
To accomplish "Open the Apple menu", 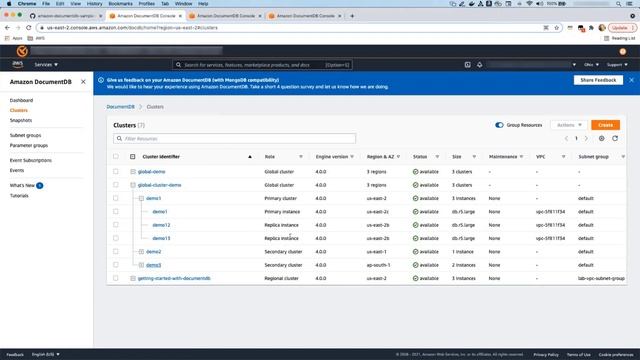I will (9, 4).
